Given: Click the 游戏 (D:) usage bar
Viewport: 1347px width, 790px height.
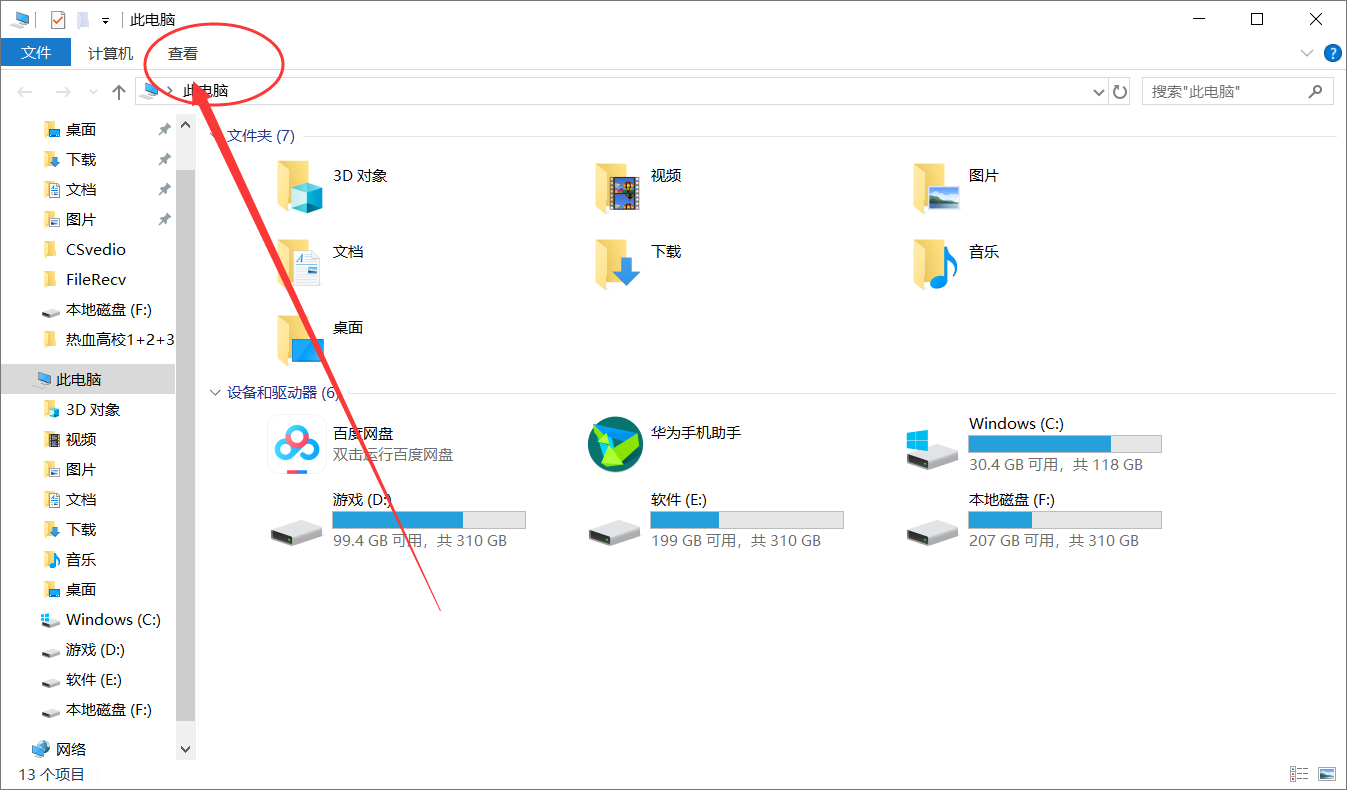Looking at the screenshot, I should pos(429,520).
